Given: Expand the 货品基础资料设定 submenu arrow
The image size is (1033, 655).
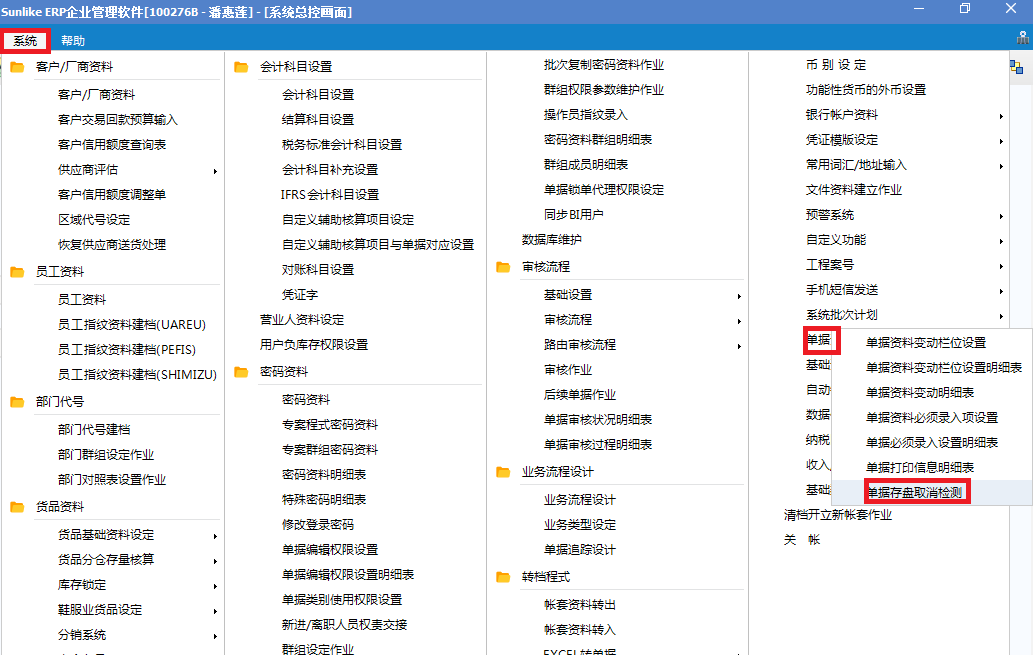Looking at the screenshot, I should (215, 535).
